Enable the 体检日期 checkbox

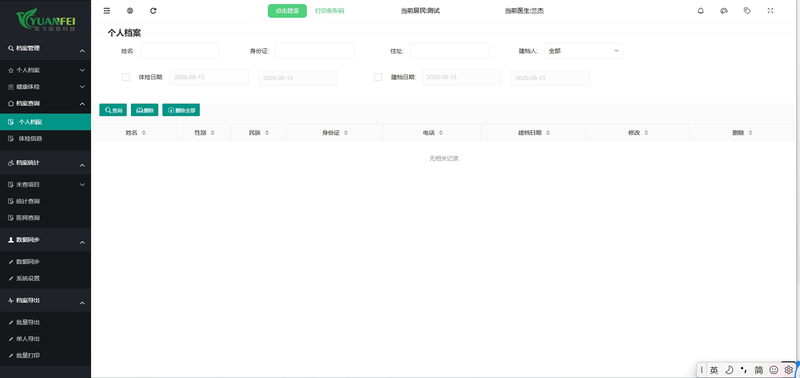tap(126, 77)
